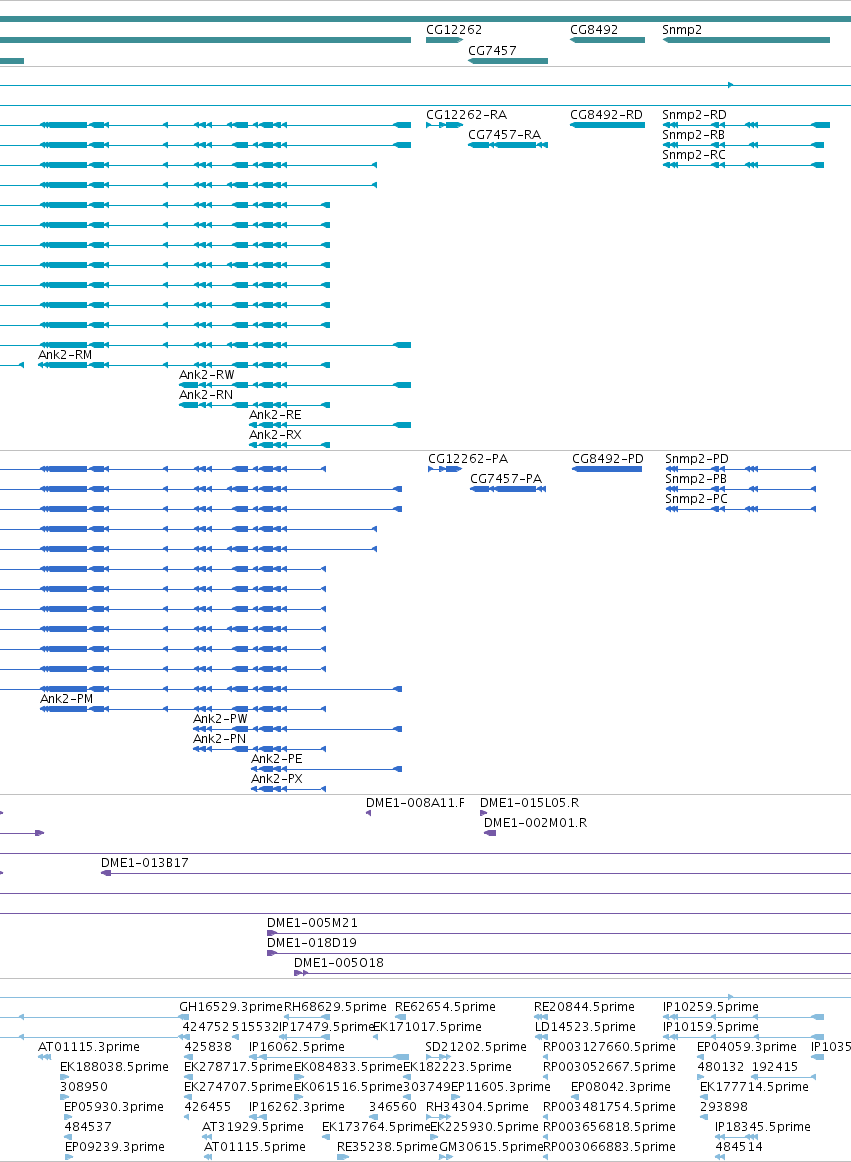Open protein Ank2-PE
Image resolution: width=851 pixels, height=1162 pixels.
277,759
